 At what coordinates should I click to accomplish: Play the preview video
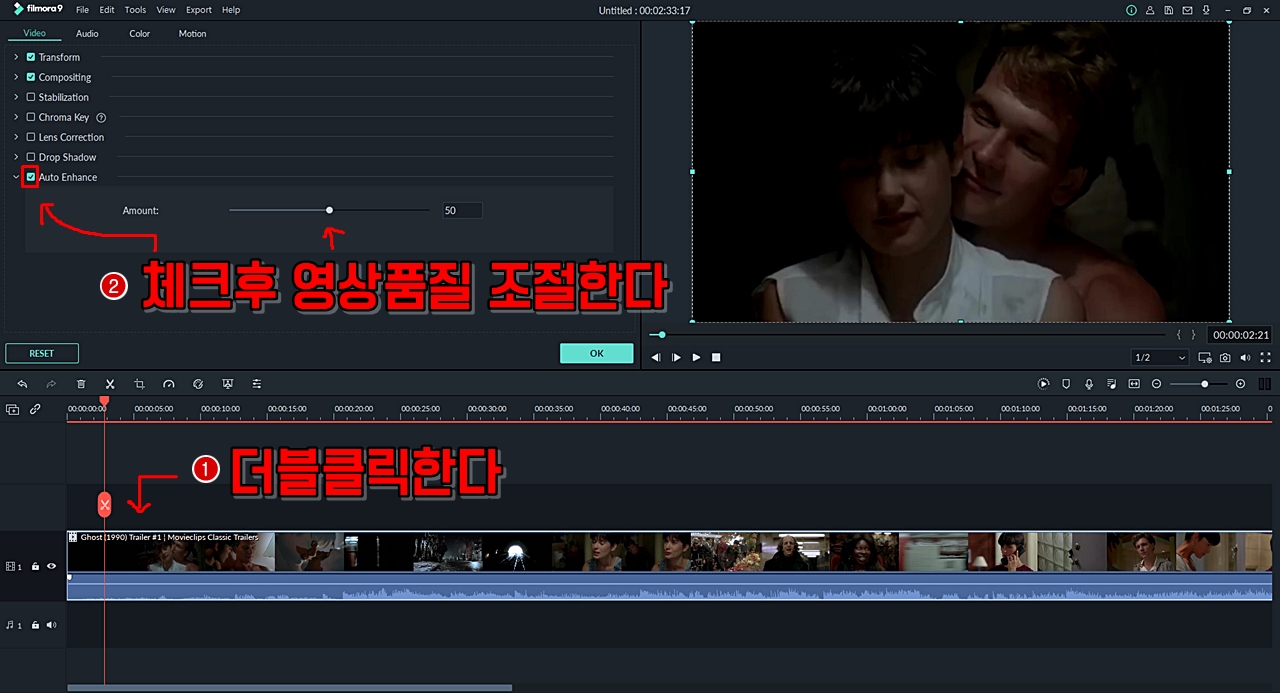(x=697, y=357)
